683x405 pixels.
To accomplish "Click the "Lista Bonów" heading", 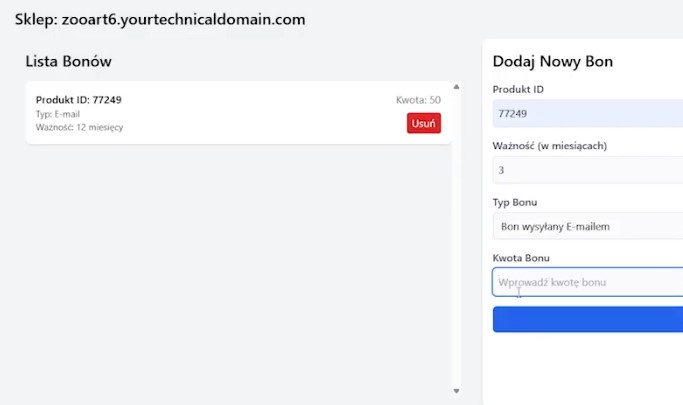I will pyautogui.click(x=68, y=62).
